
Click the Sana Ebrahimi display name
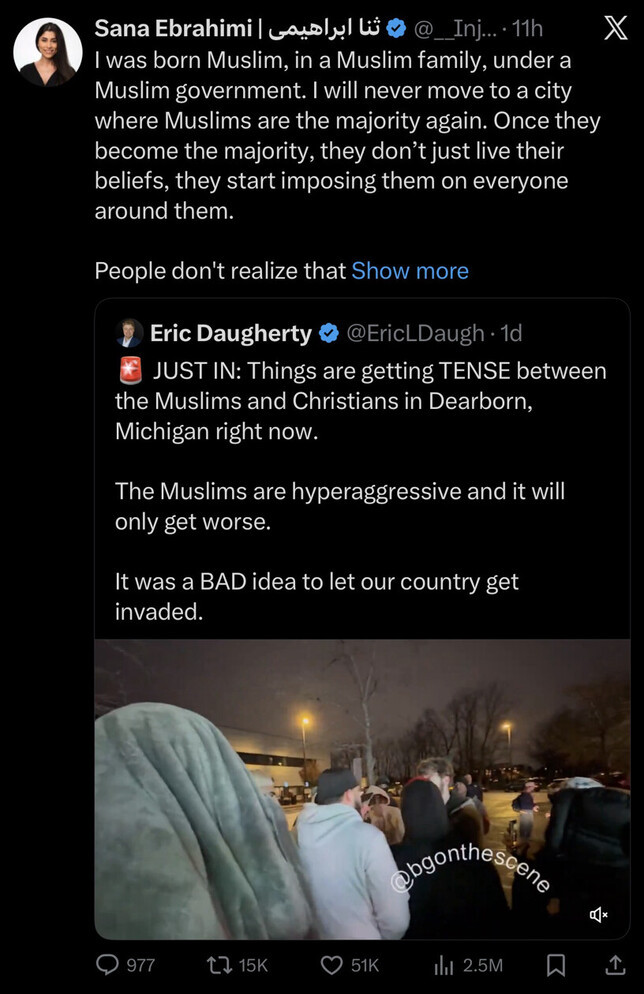tap(173, 29)
